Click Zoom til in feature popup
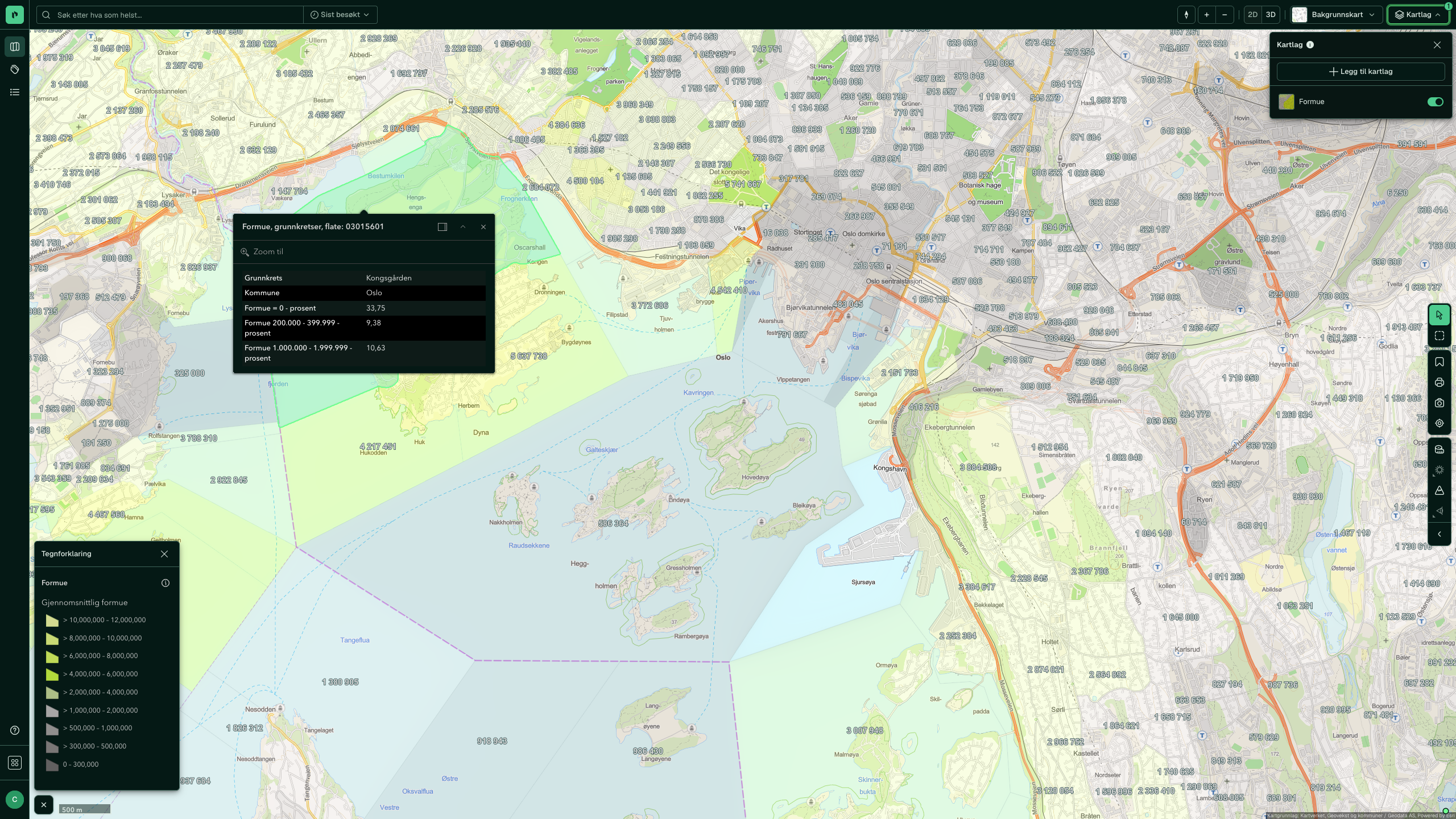Viewport: 1456px width, 819px height. point(268,252)
